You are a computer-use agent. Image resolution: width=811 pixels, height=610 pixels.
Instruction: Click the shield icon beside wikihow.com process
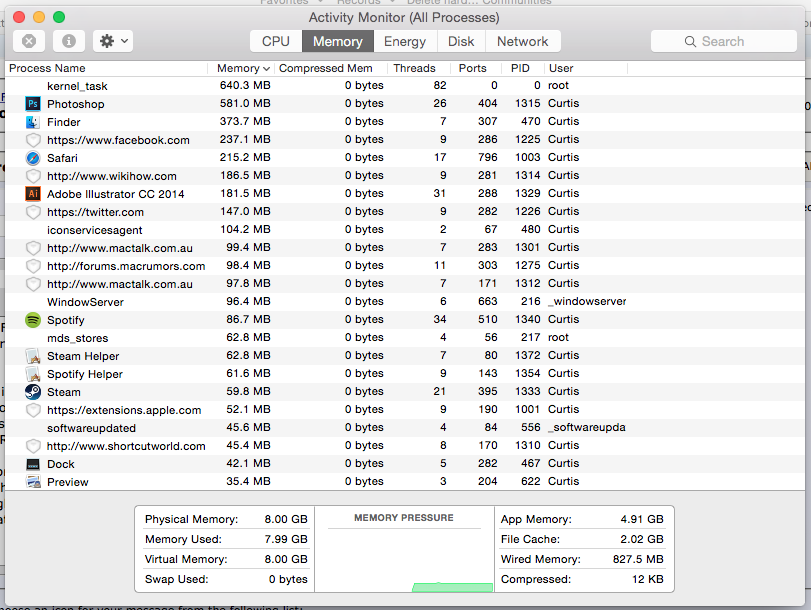pos(33,176)
